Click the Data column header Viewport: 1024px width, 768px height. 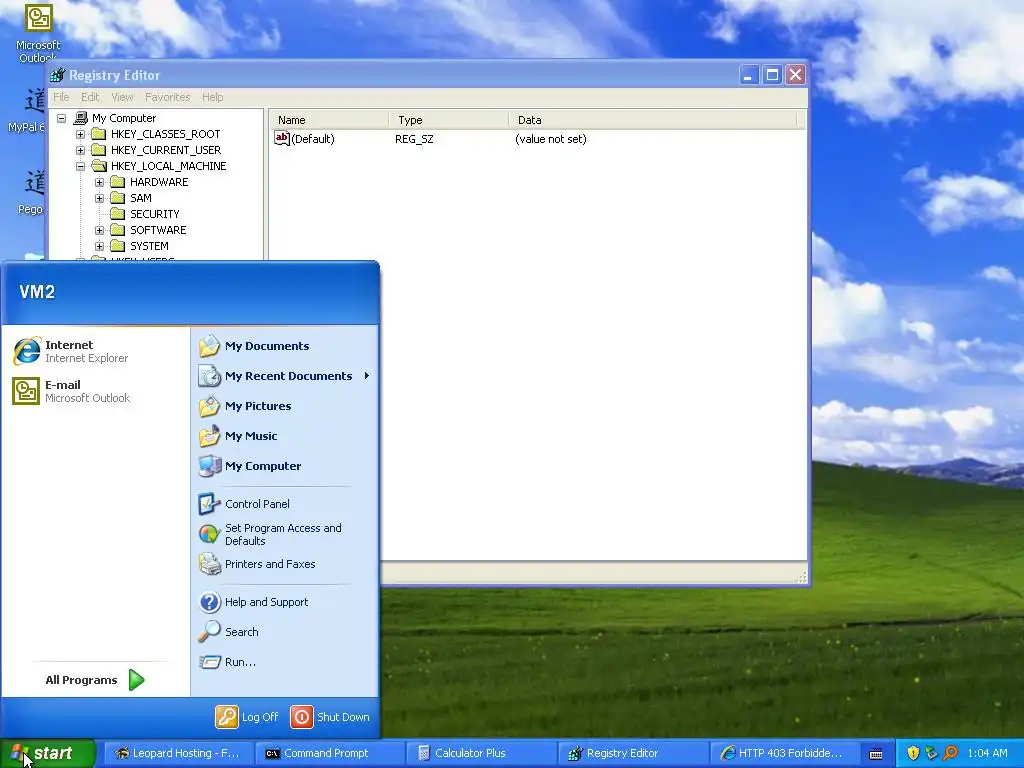(653, 120)
